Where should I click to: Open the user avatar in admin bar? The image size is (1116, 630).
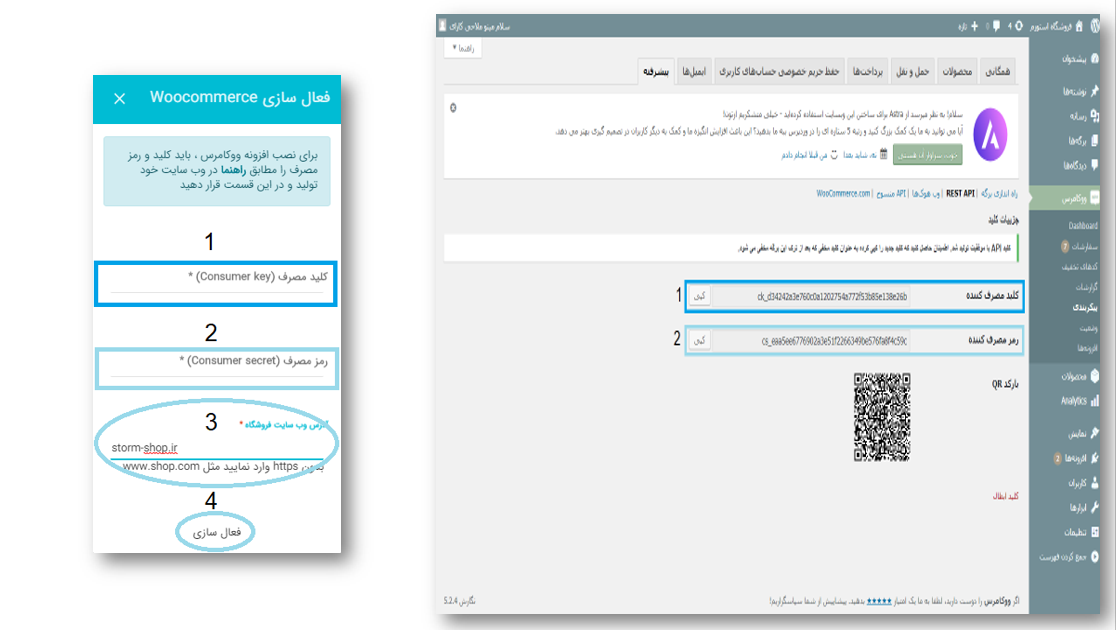(443, 26)
